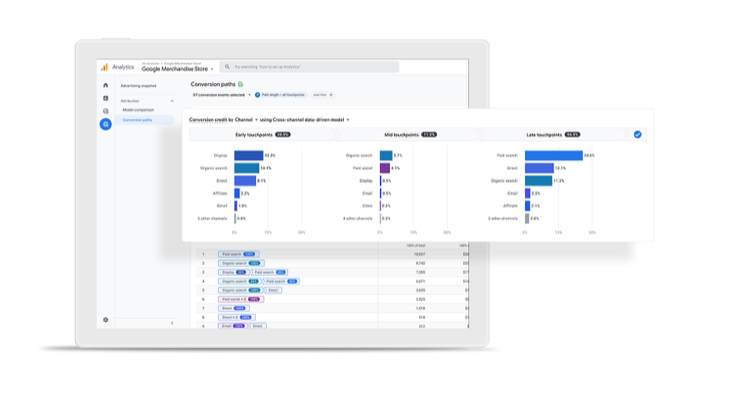This screenshot has height=398, width=751.
Task: Click the Attribution section heading
Action: (130, 101)
